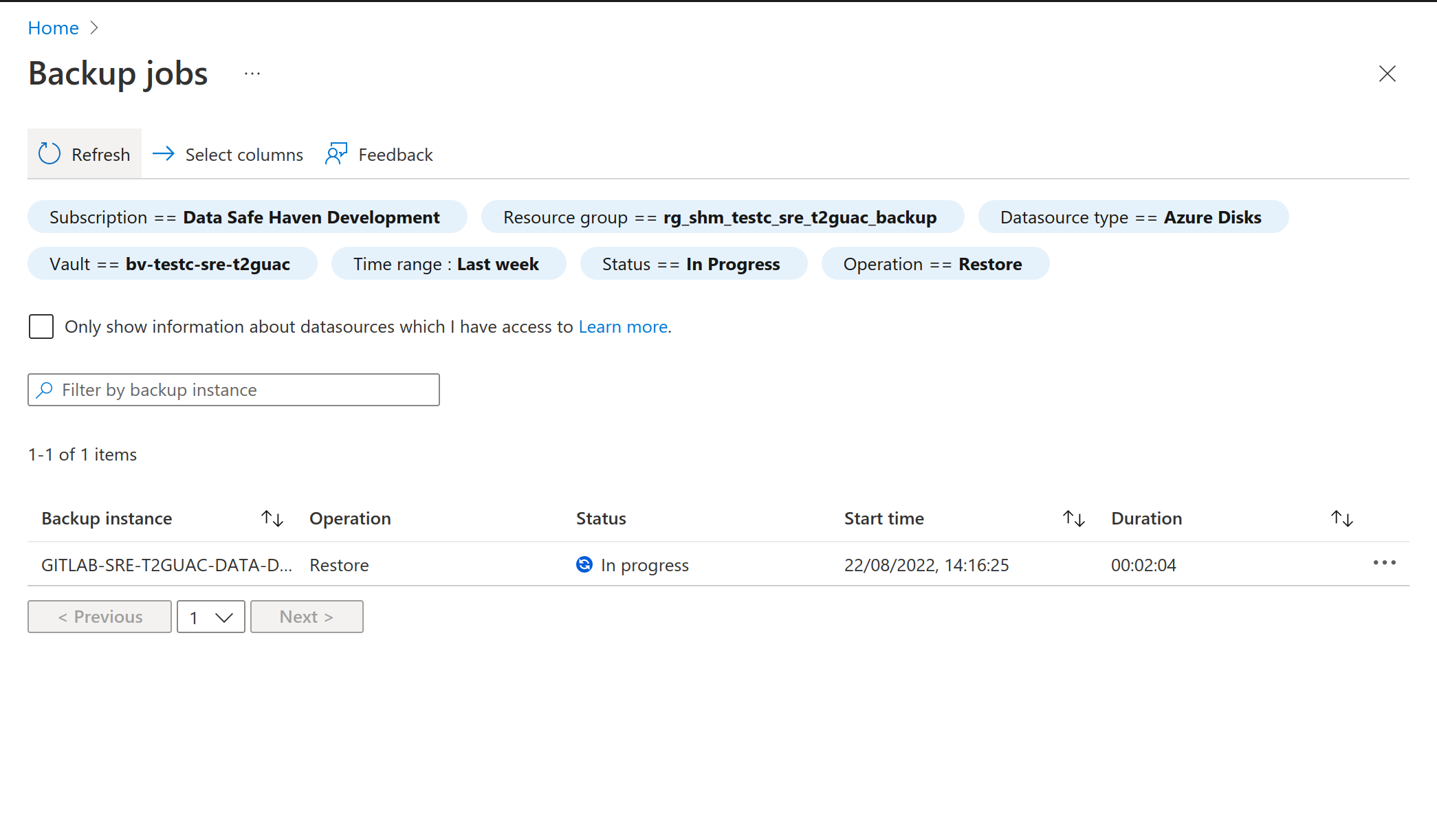Edit the Subscription filter pill
The height and width of the screenshot is (840, 1437).
pos(247,217)
